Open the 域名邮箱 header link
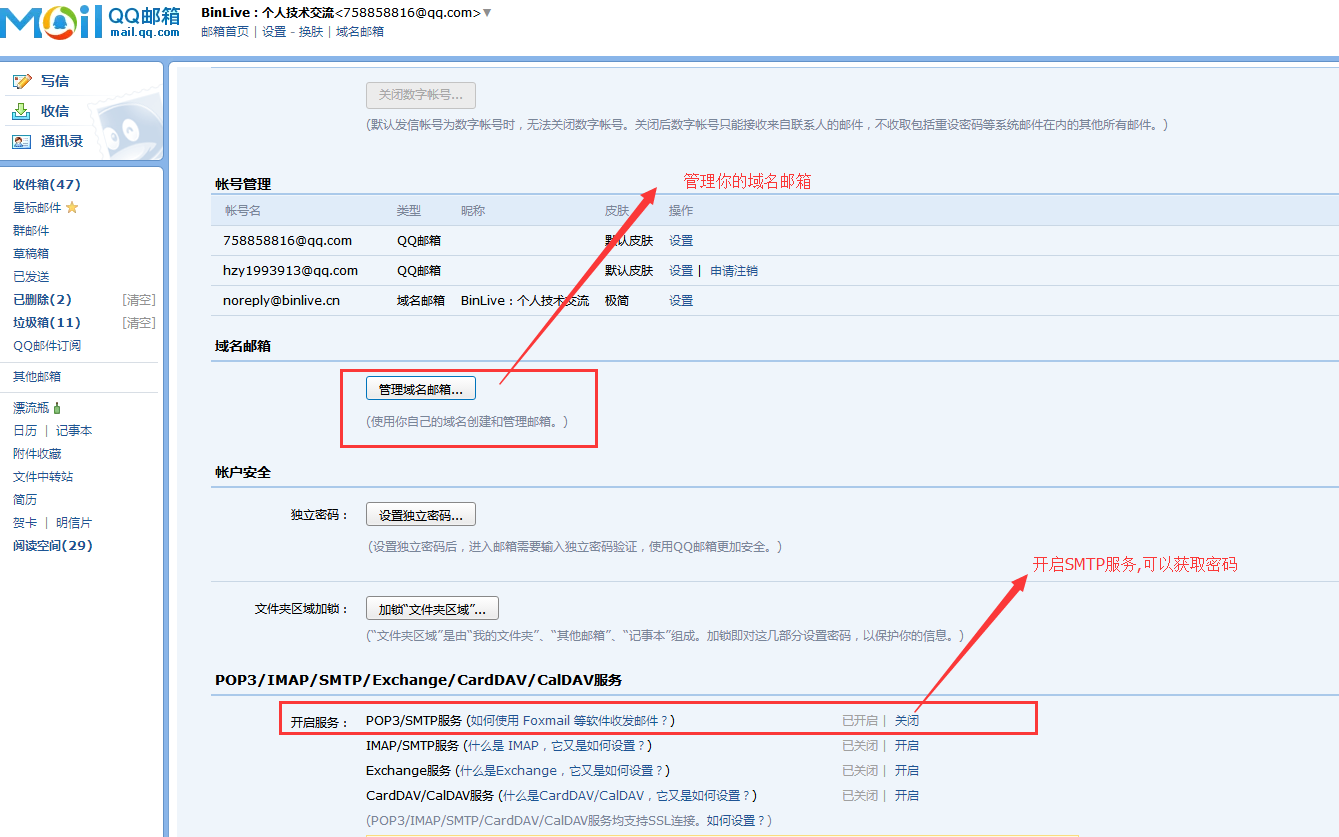Viewport: 1339px width, 837px height. point(360,32)
